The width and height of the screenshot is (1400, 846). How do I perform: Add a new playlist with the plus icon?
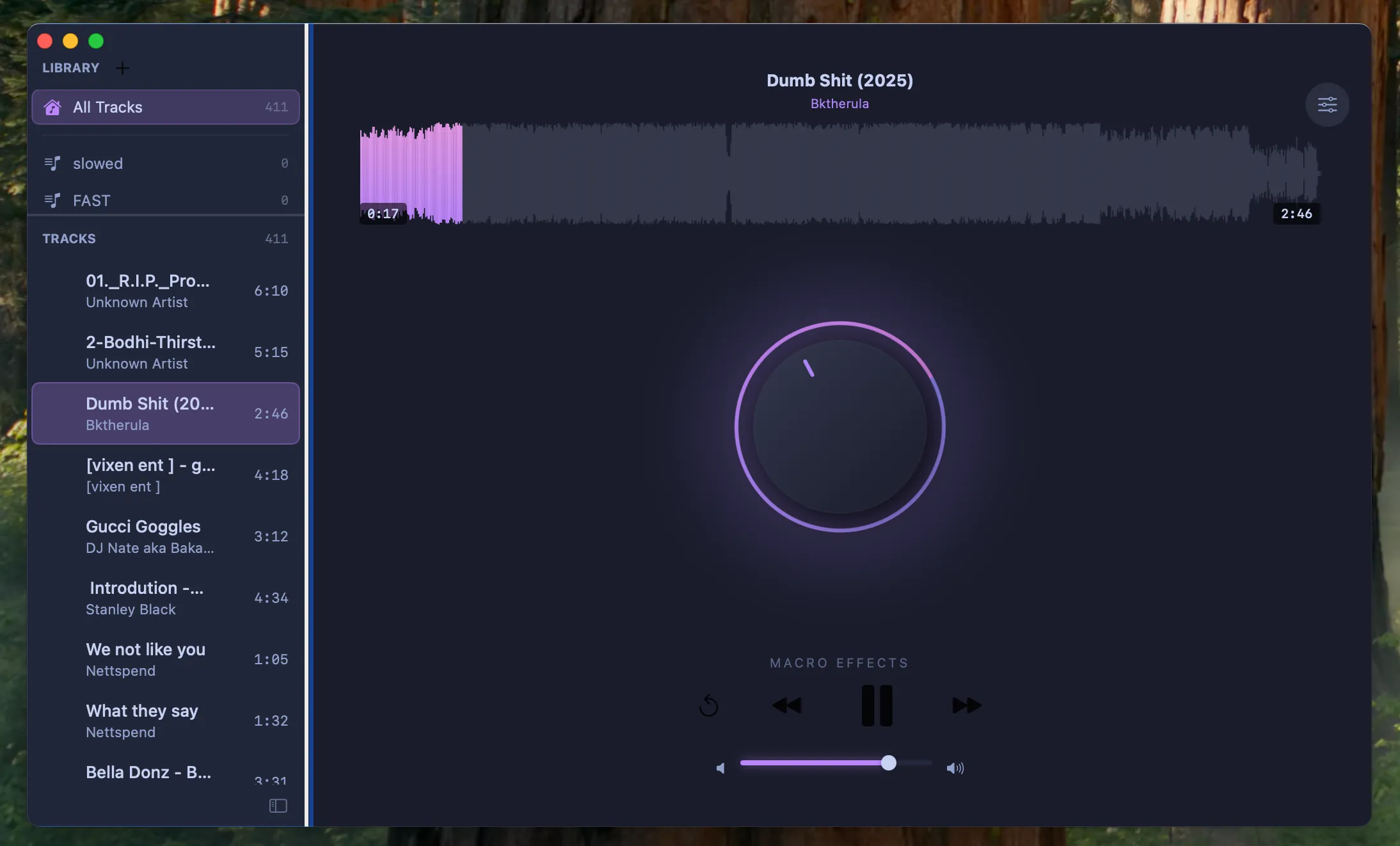123,67
